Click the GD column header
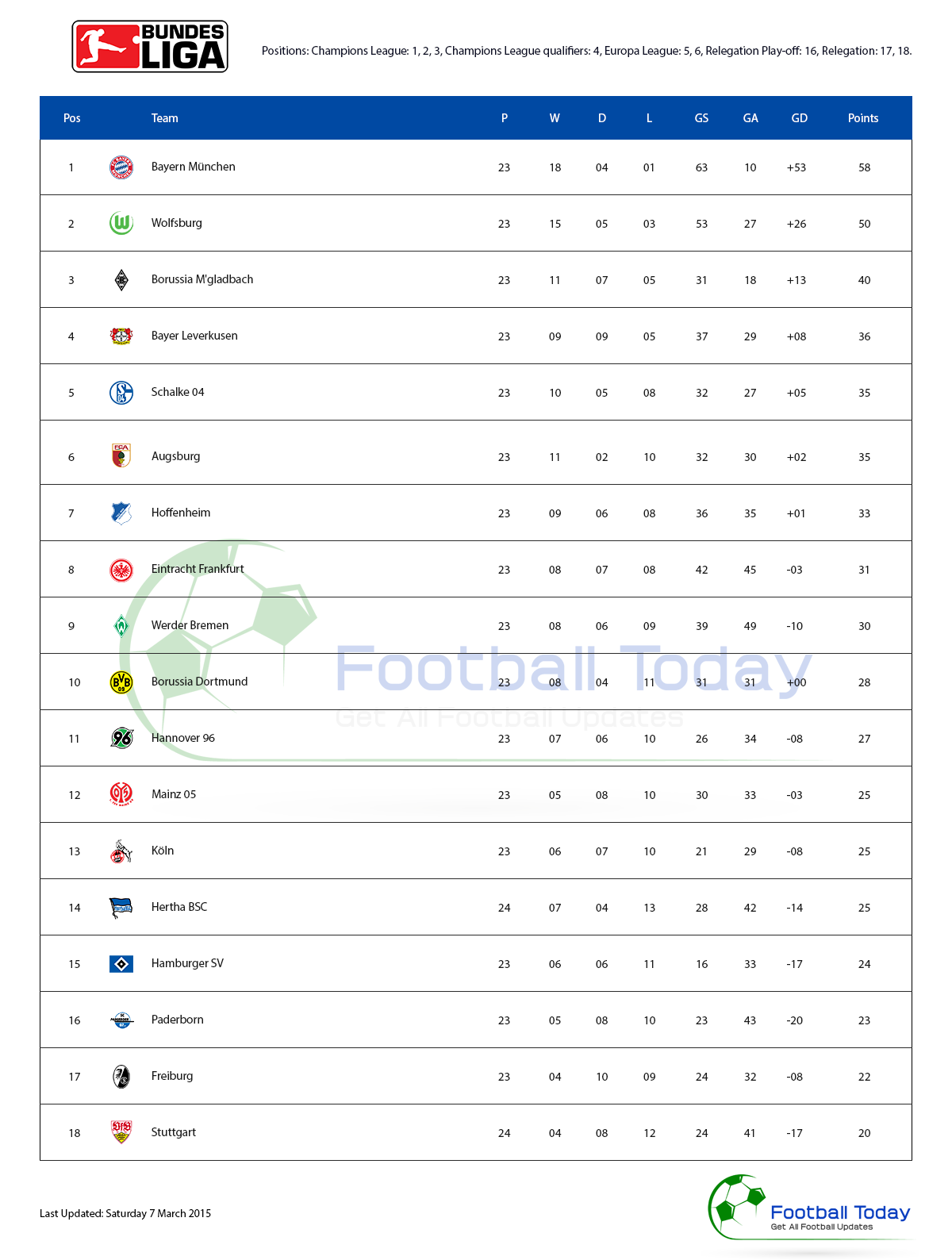Screen dimensions: 952x1260 click(x=799, y=118)
